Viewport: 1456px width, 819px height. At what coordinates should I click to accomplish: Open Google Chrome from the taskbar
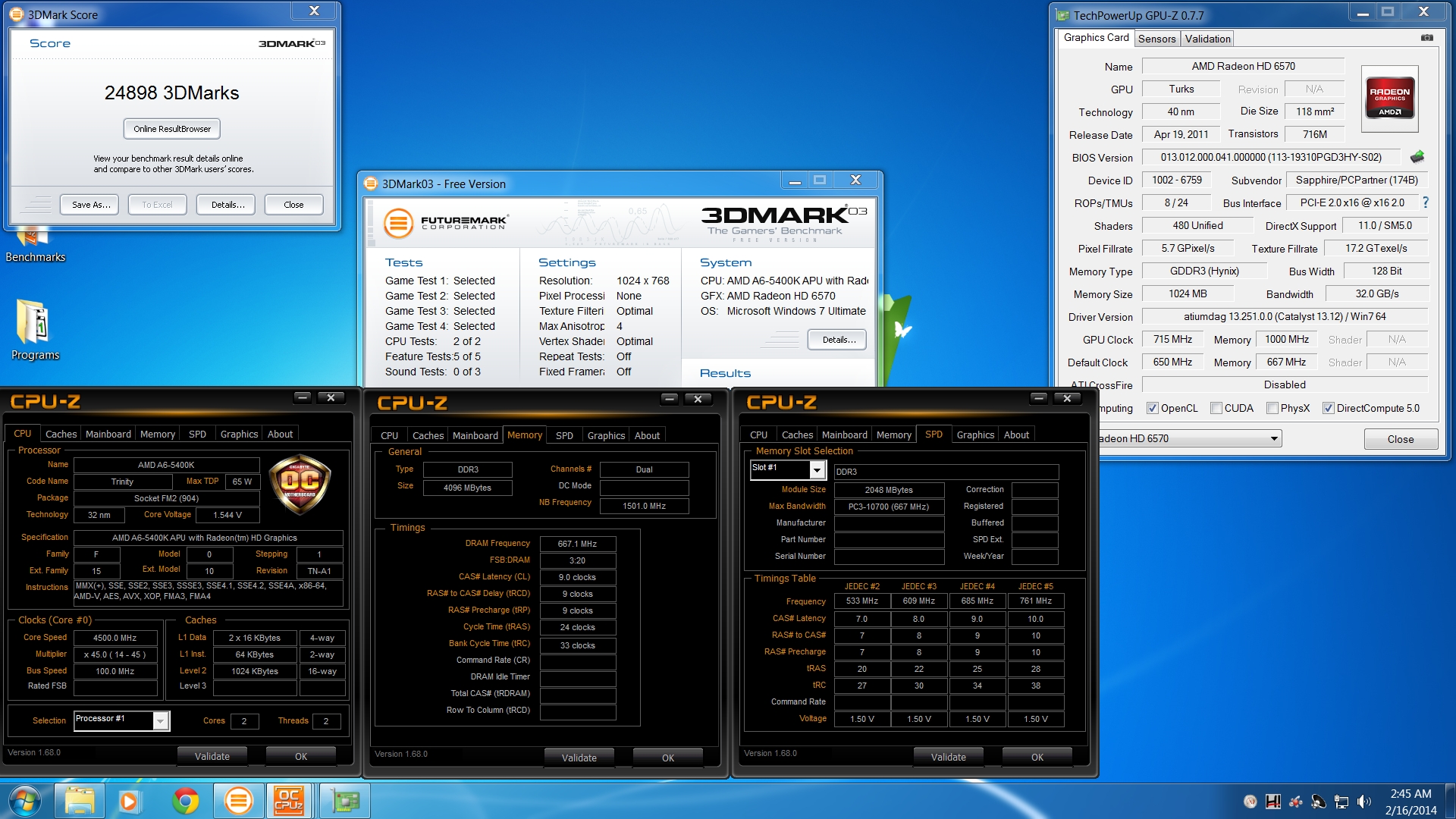tap(185, 801)
